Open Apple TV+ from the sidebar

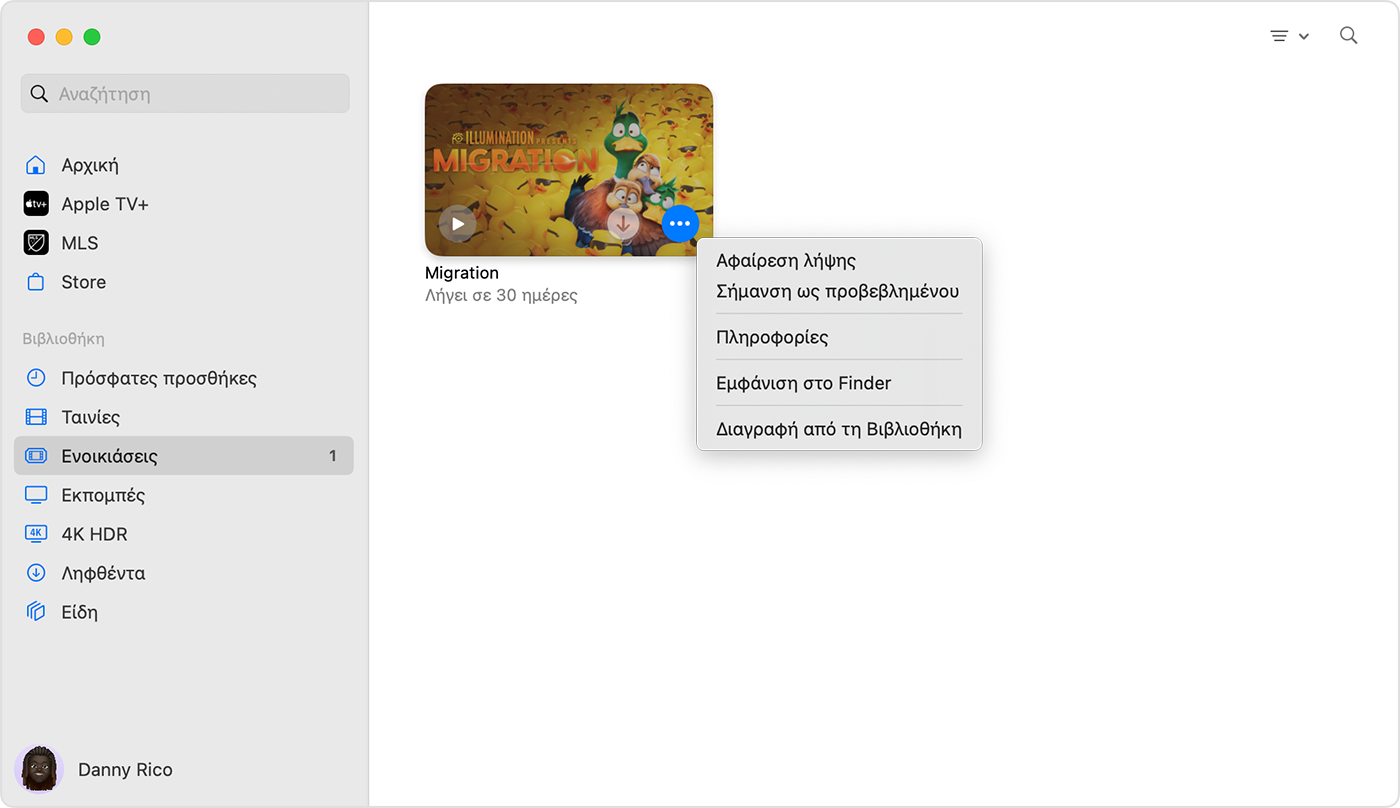click(104, 204)
